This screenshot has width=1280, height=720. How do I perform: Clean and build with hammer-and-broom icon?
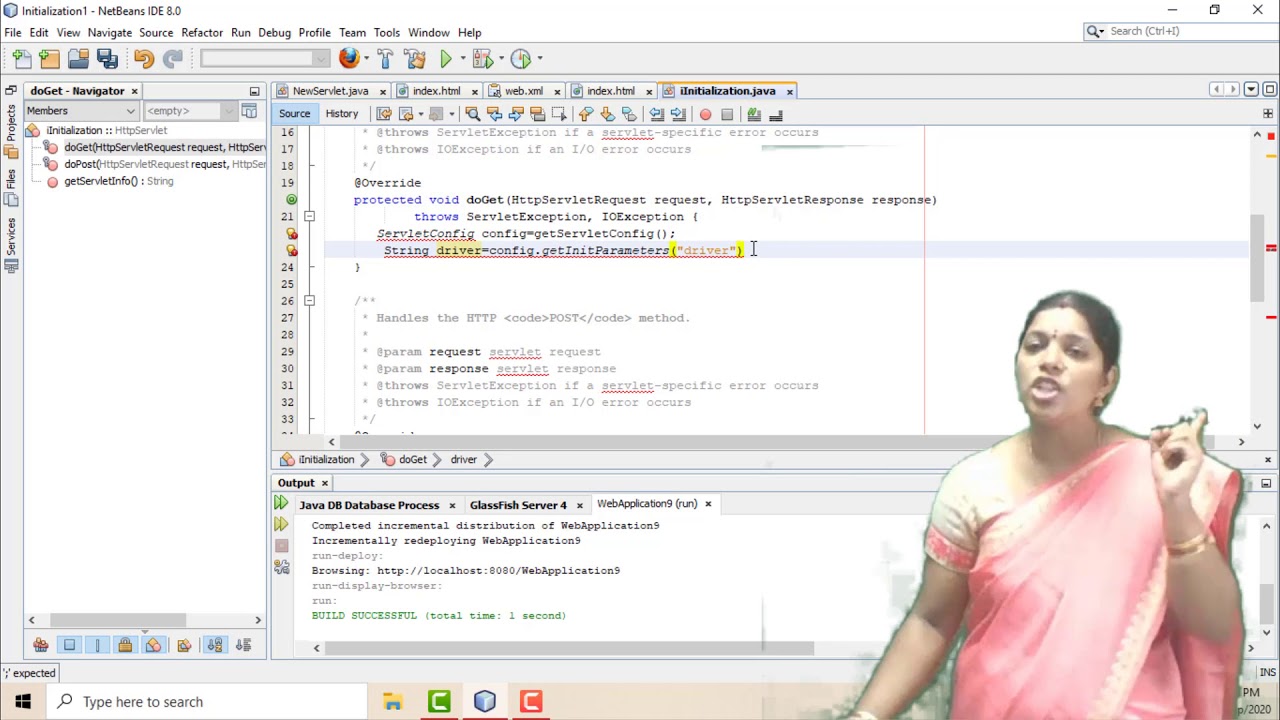coord(415,59)
